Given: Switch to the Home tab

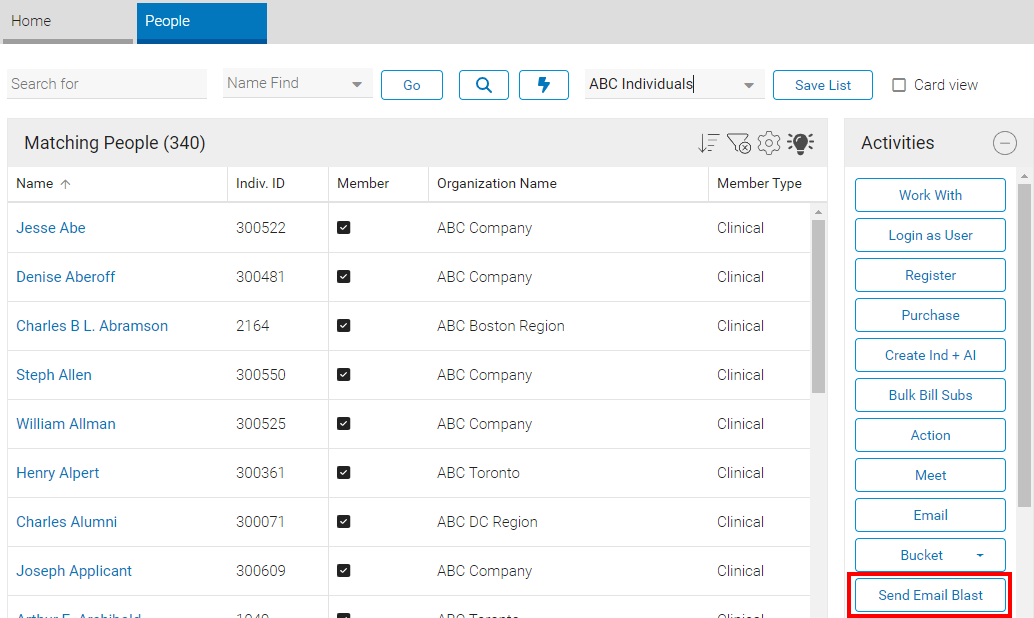Looking at the screenshot, I should coord(67,21).
